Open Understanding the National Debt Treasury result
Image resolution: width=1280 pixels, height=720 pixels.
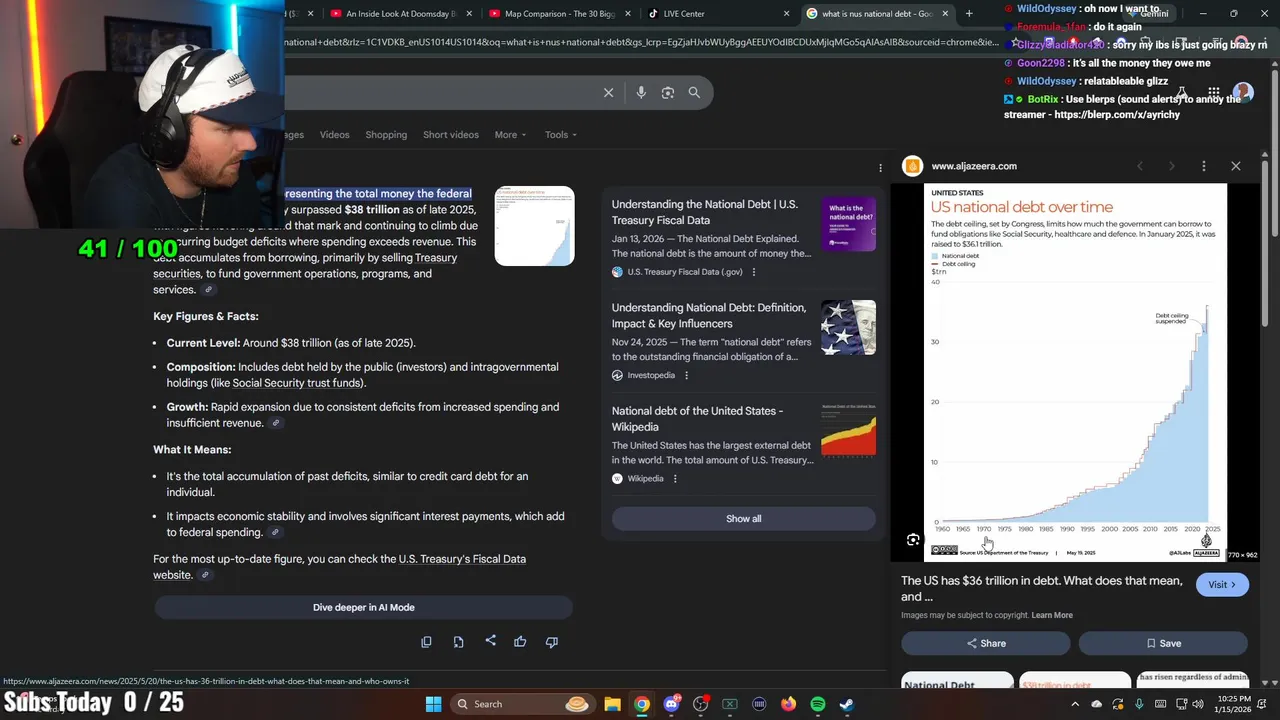point(705,212)
